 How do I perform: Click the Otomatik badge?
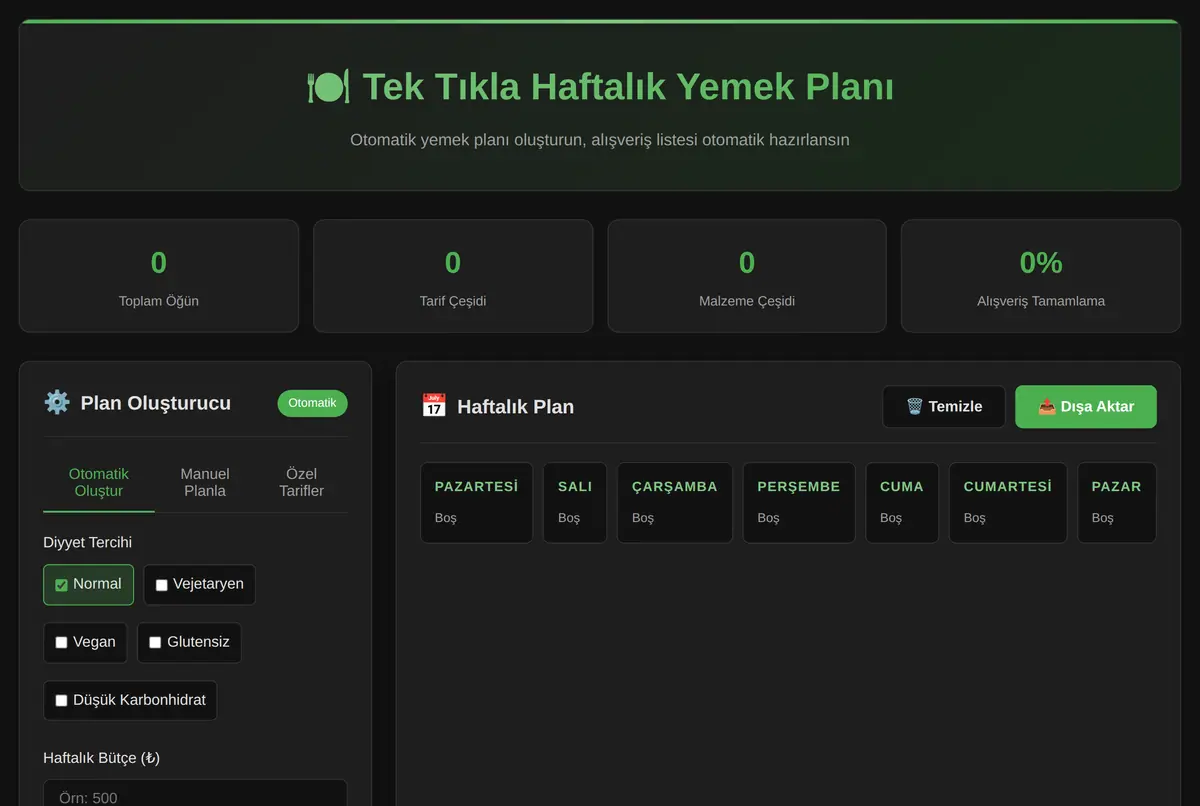312,403
